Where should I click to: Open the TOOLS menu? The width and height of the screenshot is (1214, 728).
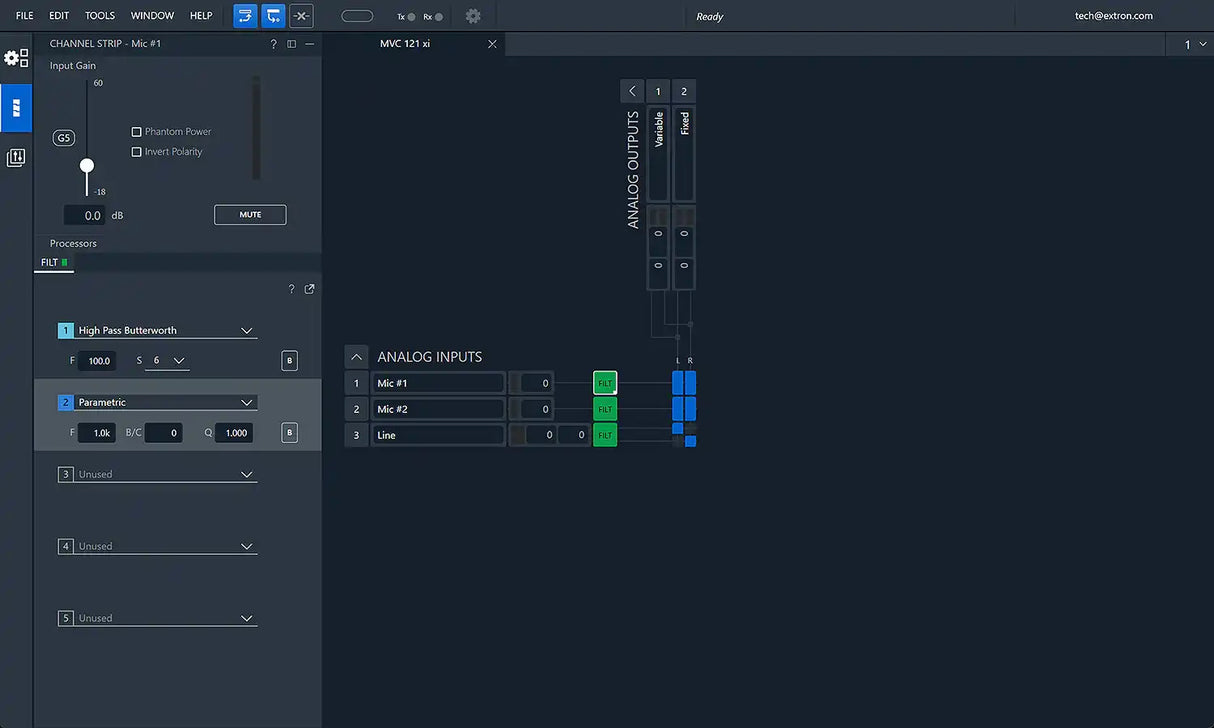click(x=100, y=16)
